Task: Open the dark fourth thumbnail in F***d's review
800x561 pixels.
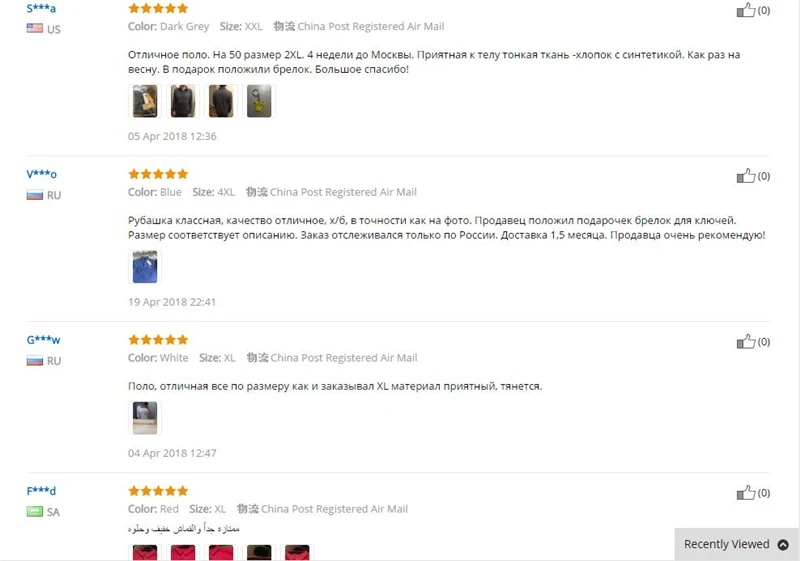Action: (259, 552)
